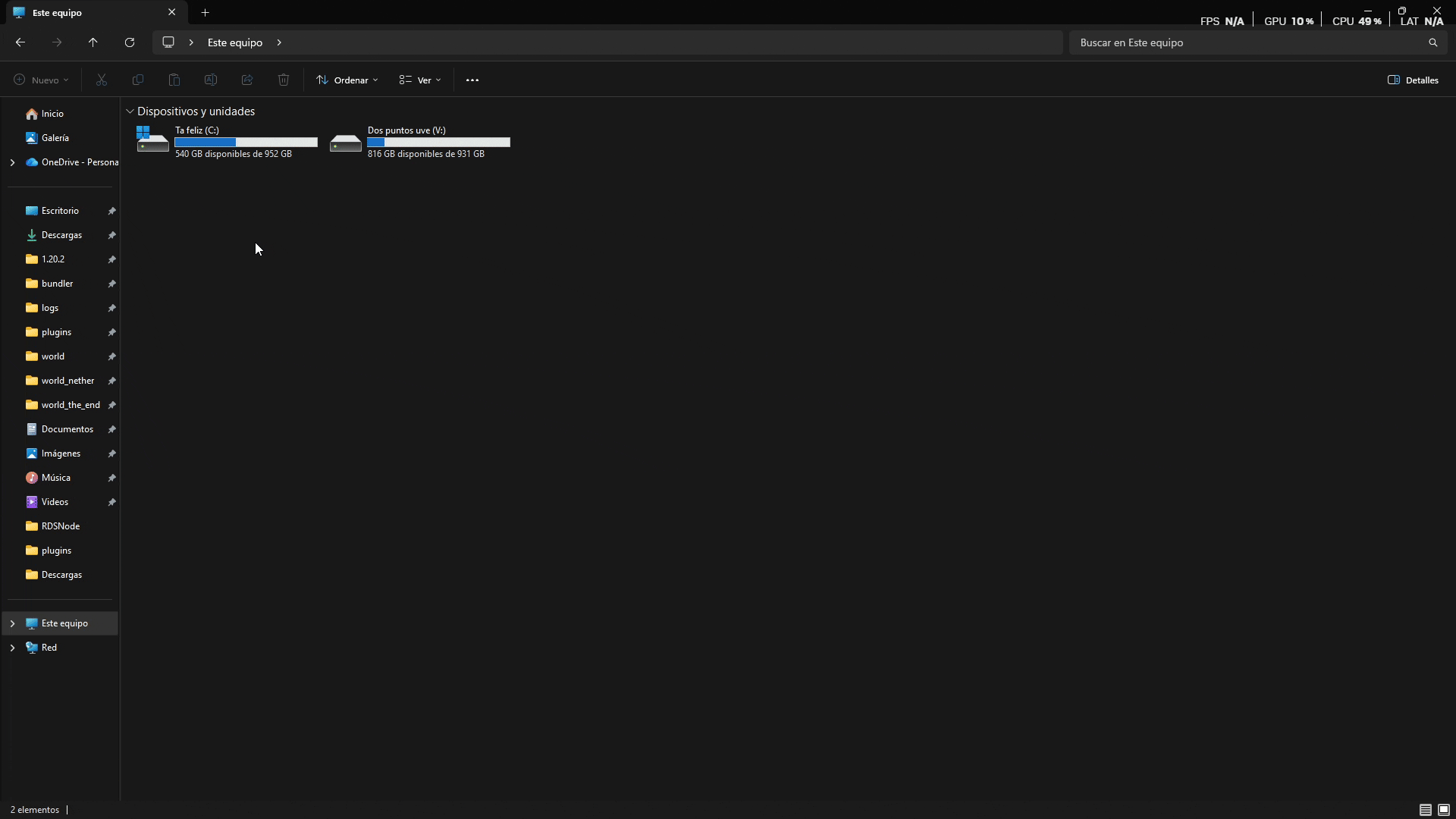The height and width of the screenshot is (819, 1456).
Task: Select world_nether folder in sidebar
Action: coord(67,381)
